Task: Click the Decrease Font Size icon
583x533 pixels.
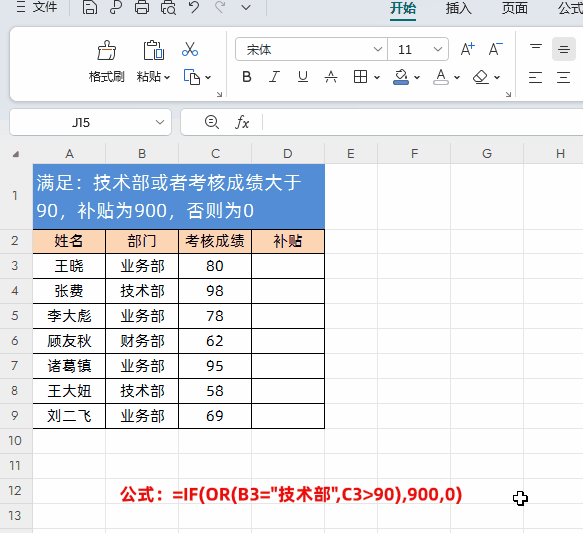Action: (495, 49)
